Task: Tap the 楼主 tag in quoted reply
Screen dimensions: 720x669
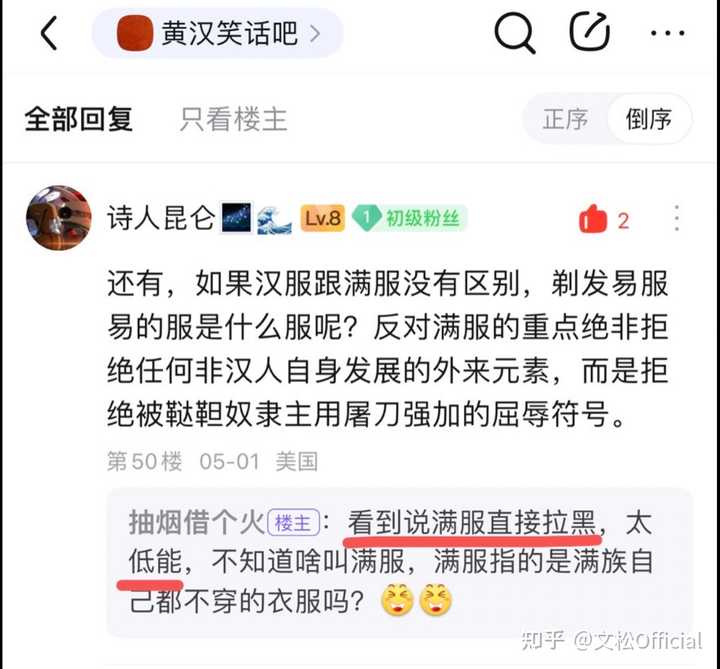Action: pos(293,523)
